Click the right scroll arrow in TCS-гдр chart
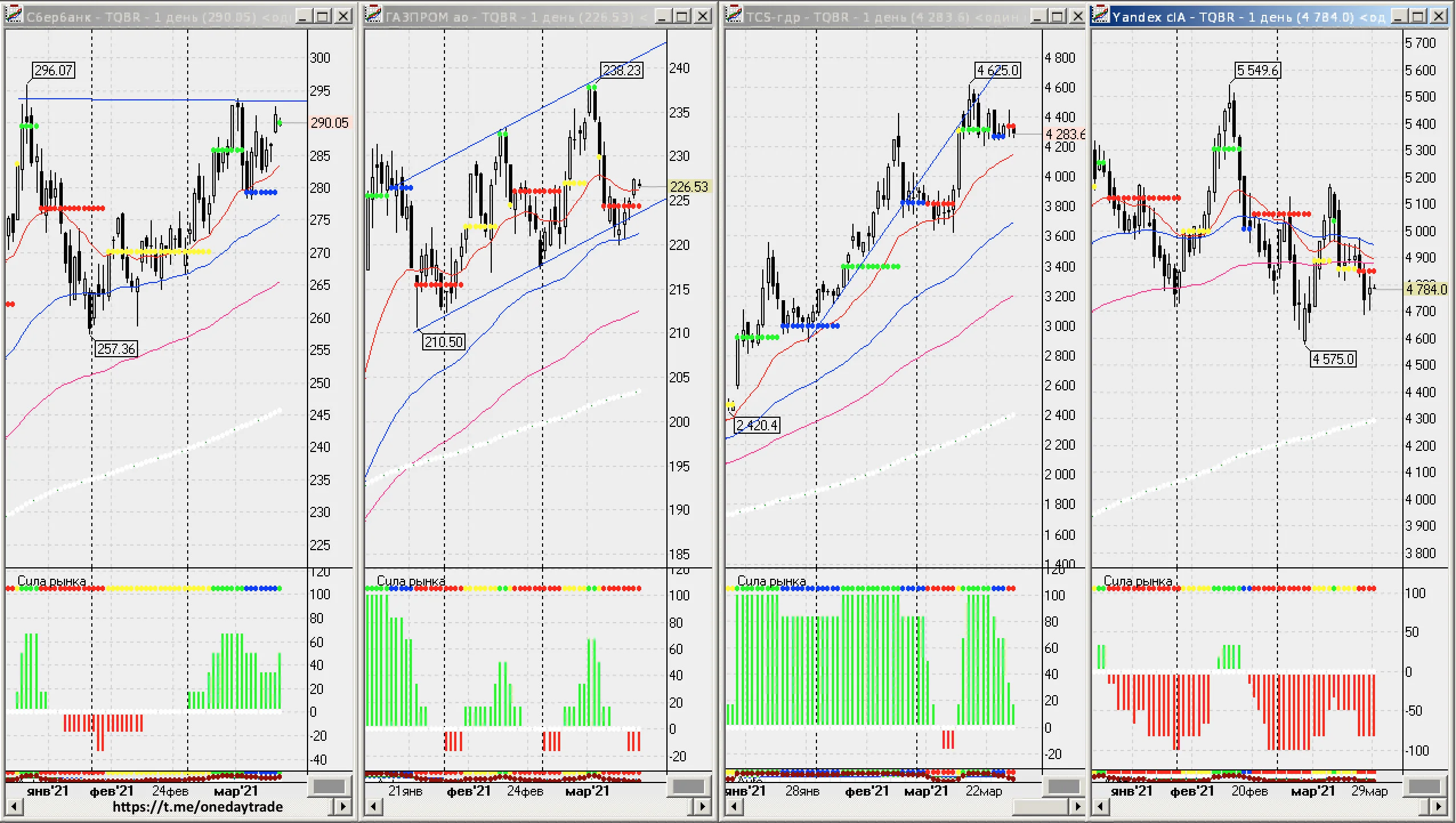This screenshot has height=823, width=1456. [1077, 806]
